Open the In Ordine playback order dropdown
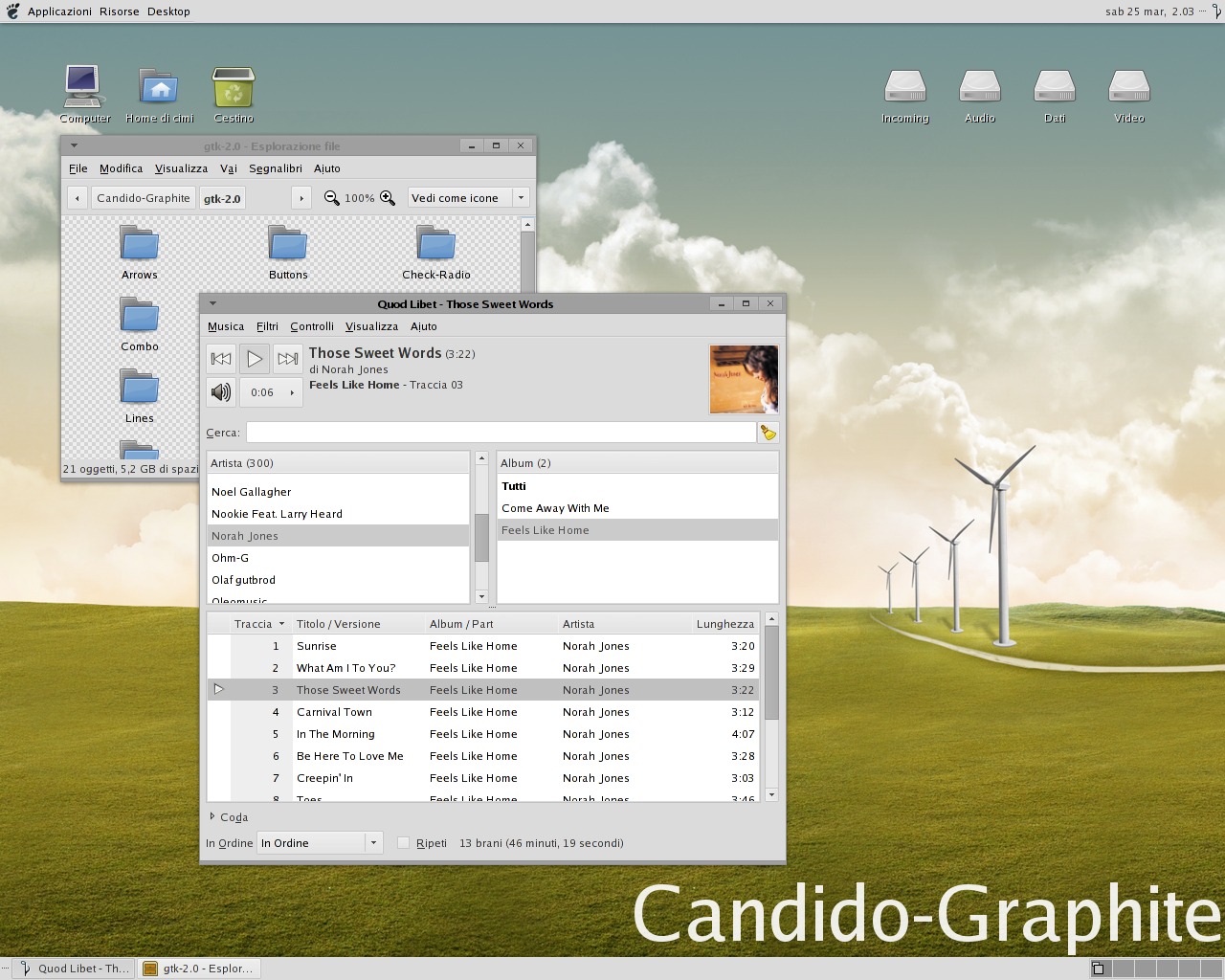 321,843
